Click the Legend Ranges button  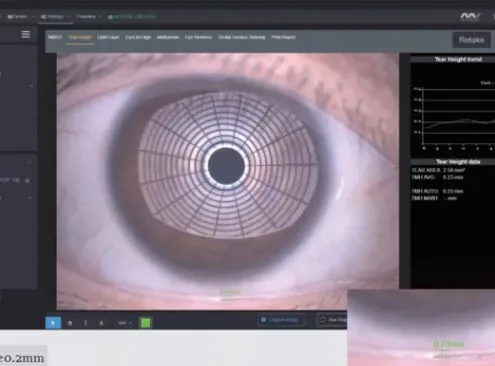[281, 320]
